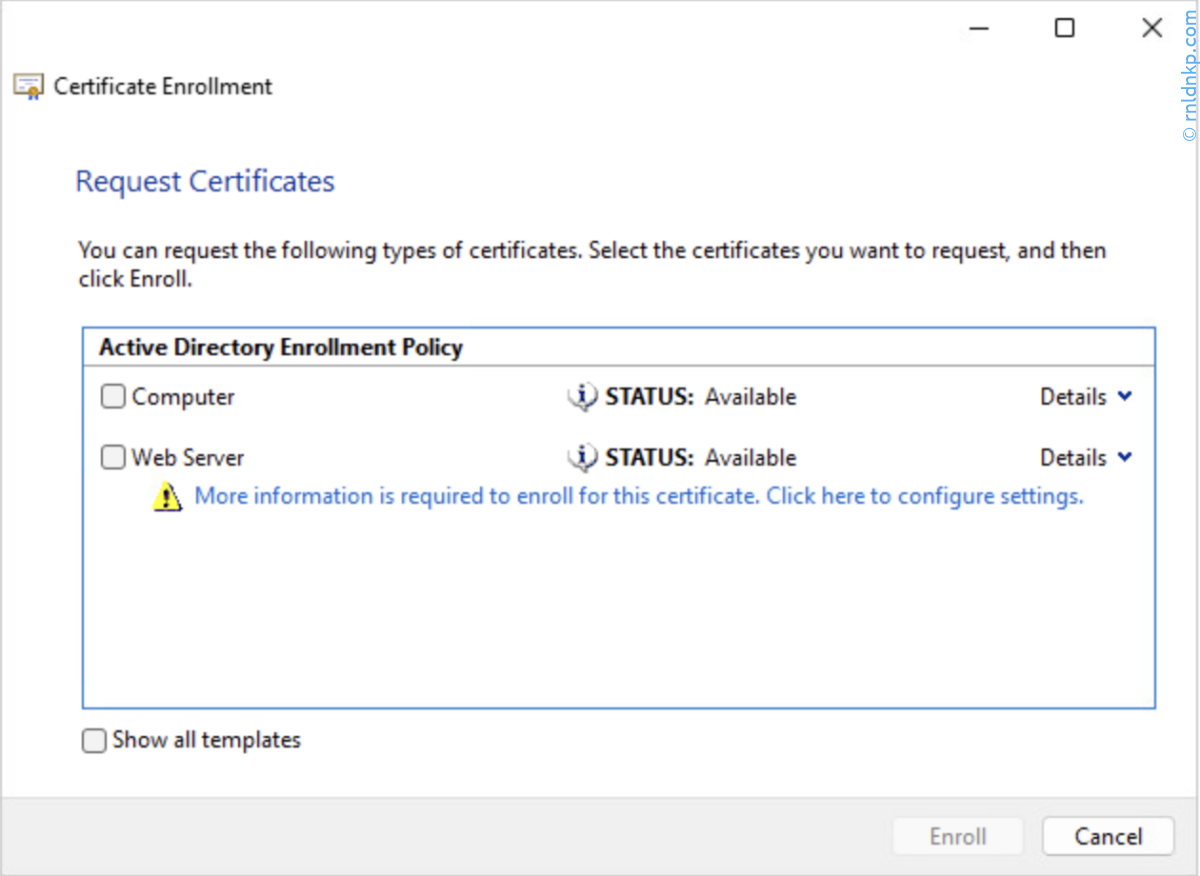Click the Active Directory Enrollment Policy header
Image resolution: width=1200 pixels, height=876 pixels.
click(x=281, y=348)
